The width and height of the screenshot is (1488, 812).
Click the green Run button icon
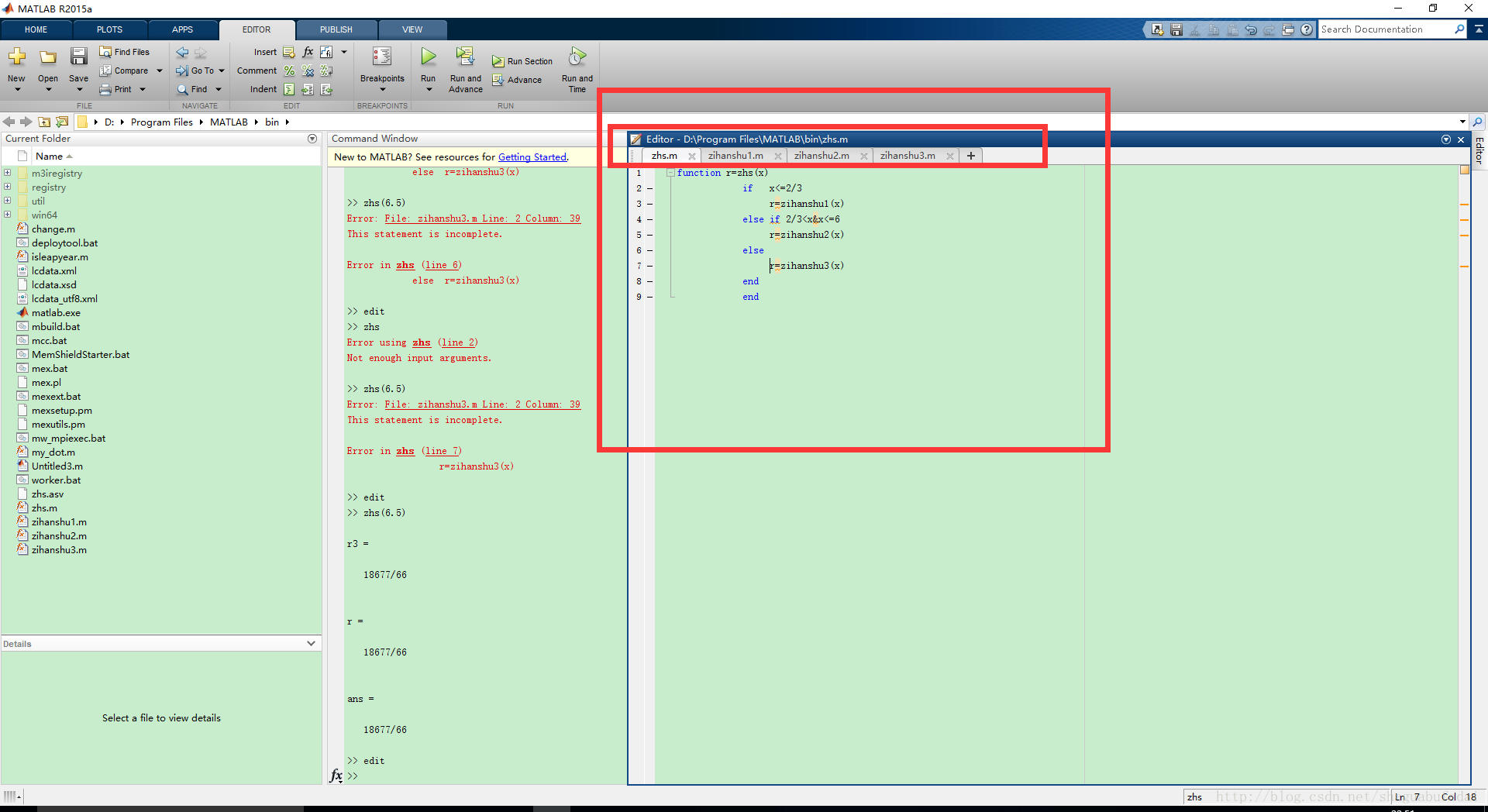pos(428,57)
